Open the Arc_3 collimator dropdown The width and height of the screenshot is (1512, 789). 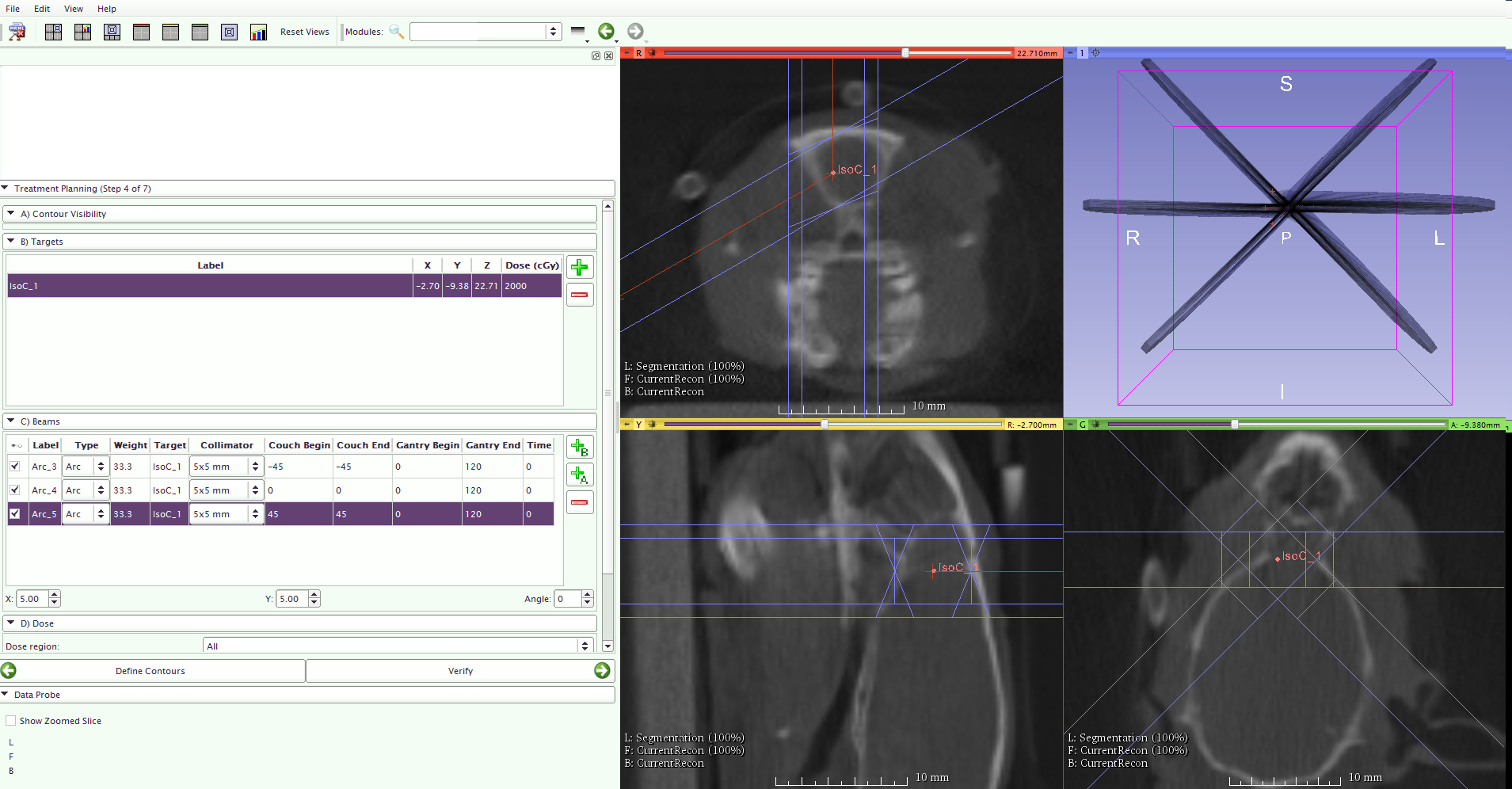(x=226, y=467)
